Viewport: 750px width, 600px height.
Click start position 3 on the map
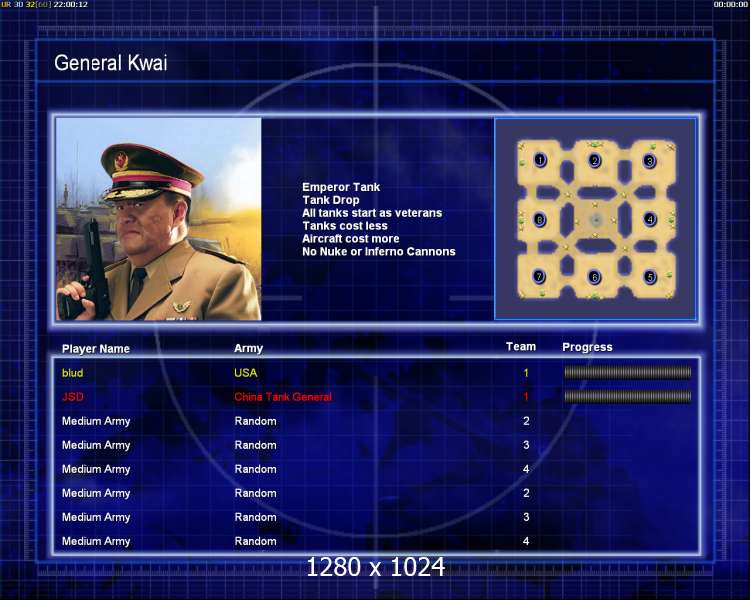(650, 161)
